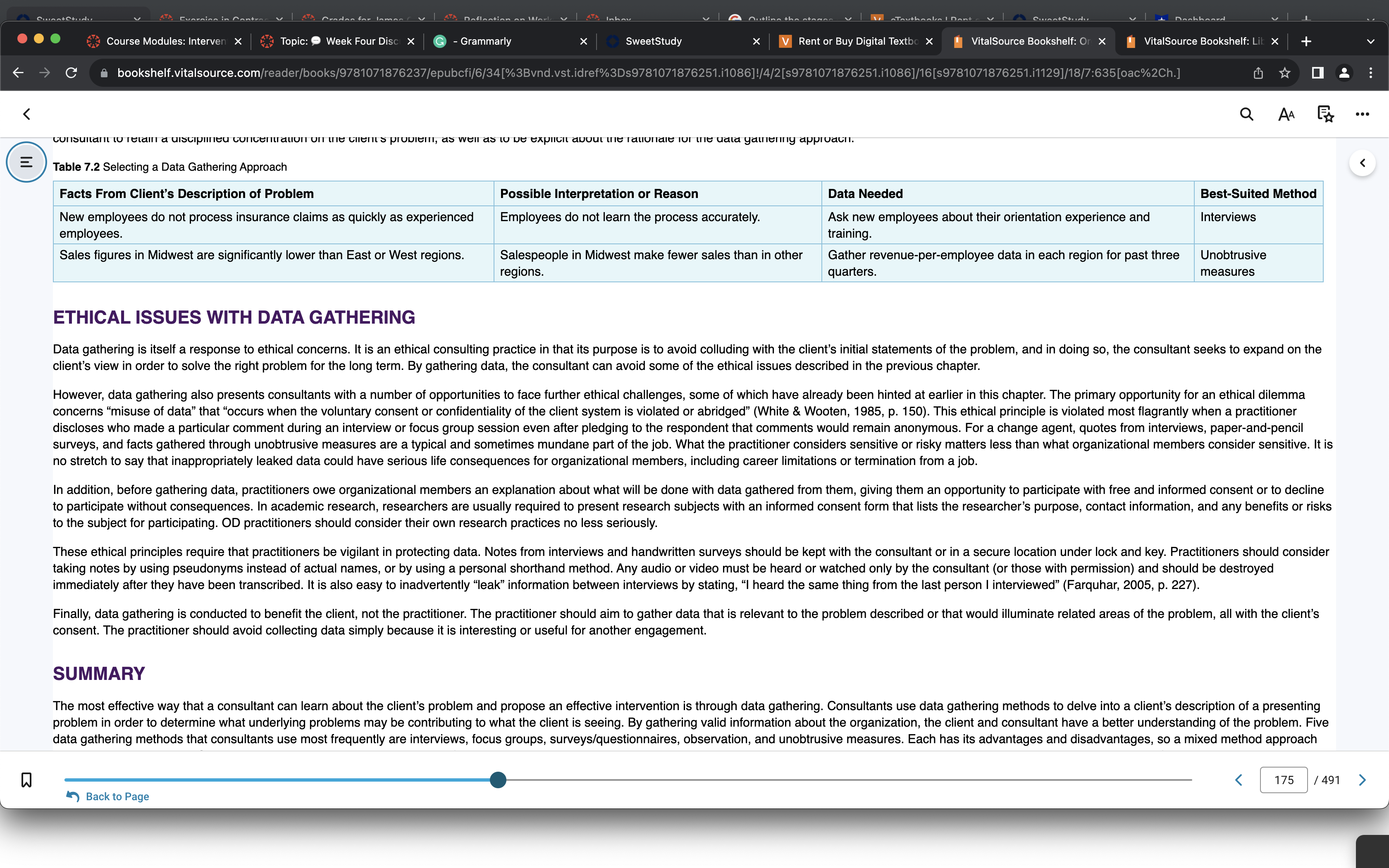This screenshot has height=868, width=1389.
Task: Bookmark this page with the star icon
Action: (x=1284, y=73)
